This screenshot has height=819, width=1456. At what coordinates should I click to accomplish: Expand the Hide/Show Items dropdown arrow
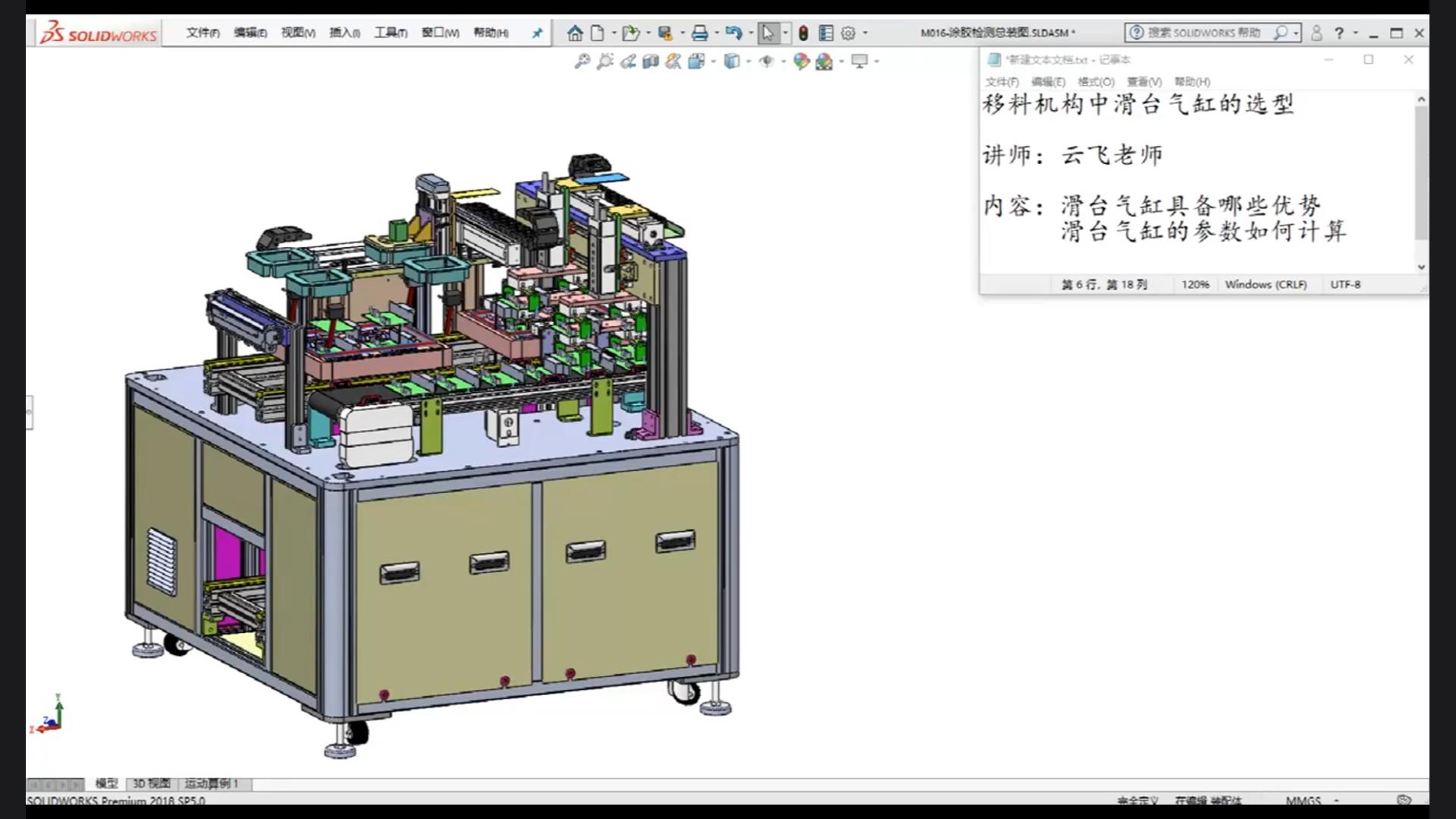coord(783,61)
